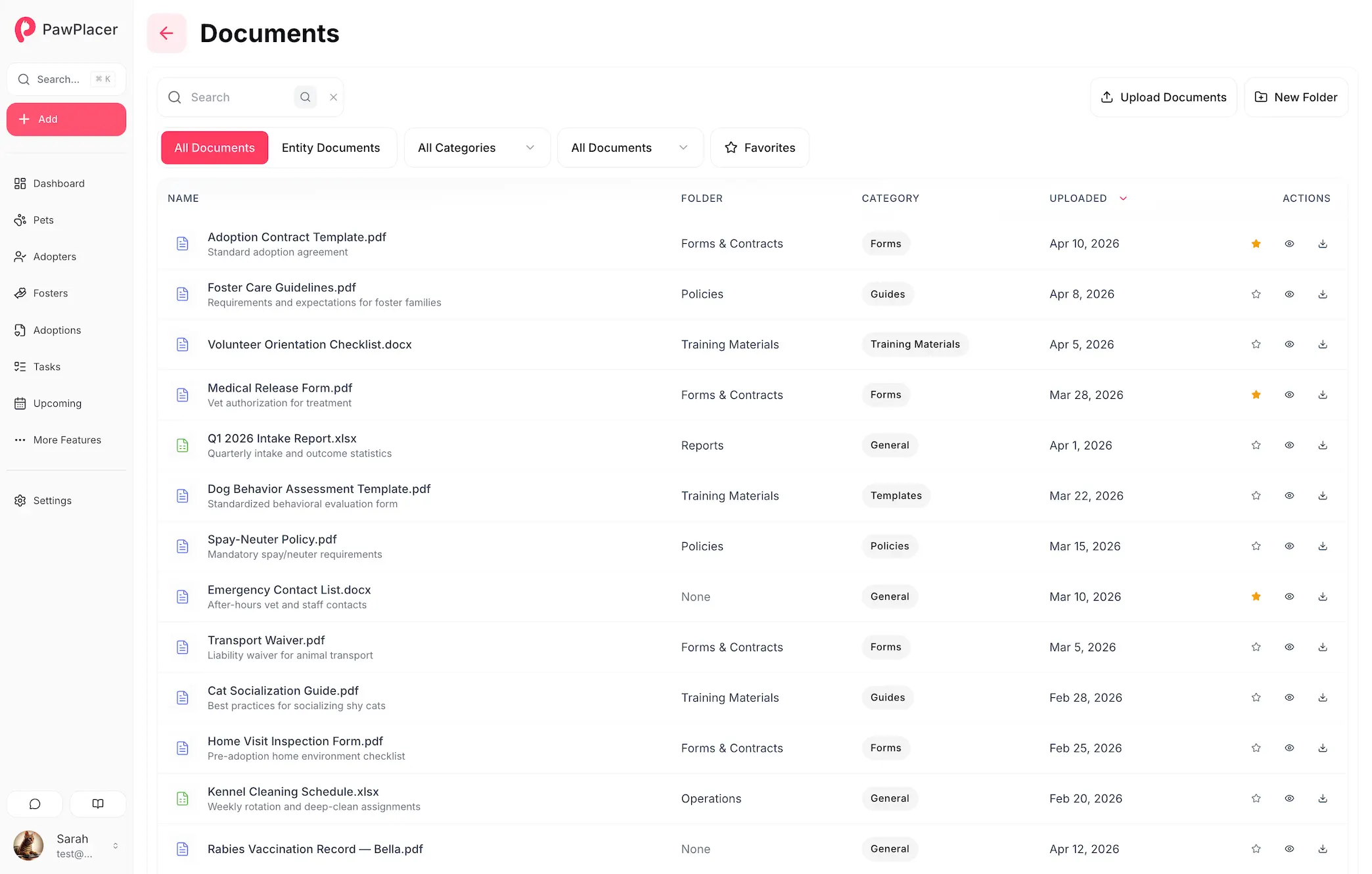Navigate to Adoptions via sidebar icon

pyautogui.click(x=20, y=330)
